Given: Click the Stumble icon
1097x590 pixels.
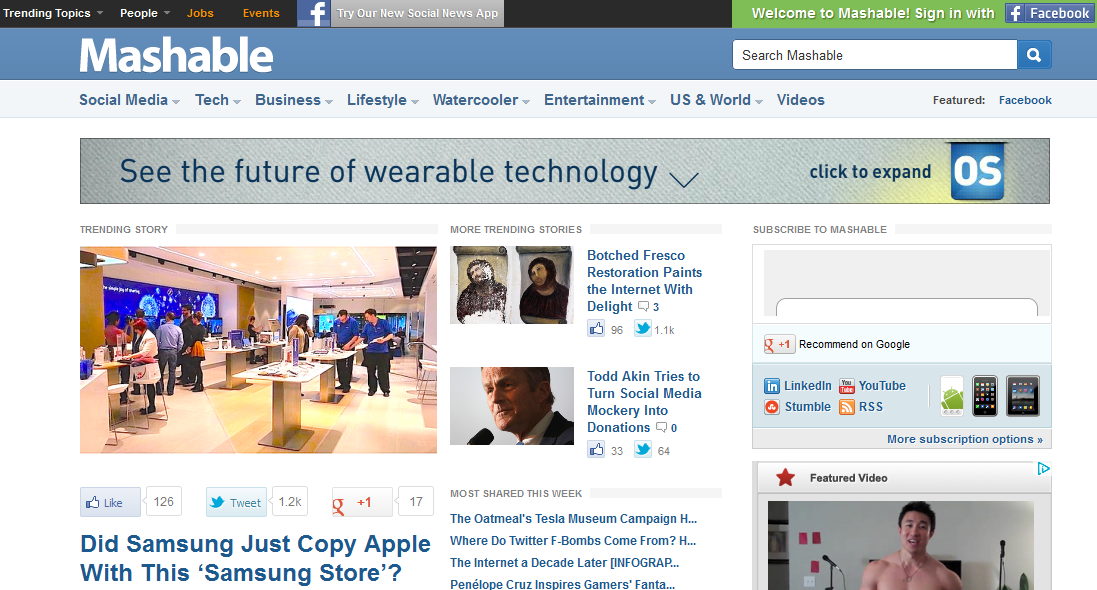Looking at the screenshot, I should [x=772, y=407].
